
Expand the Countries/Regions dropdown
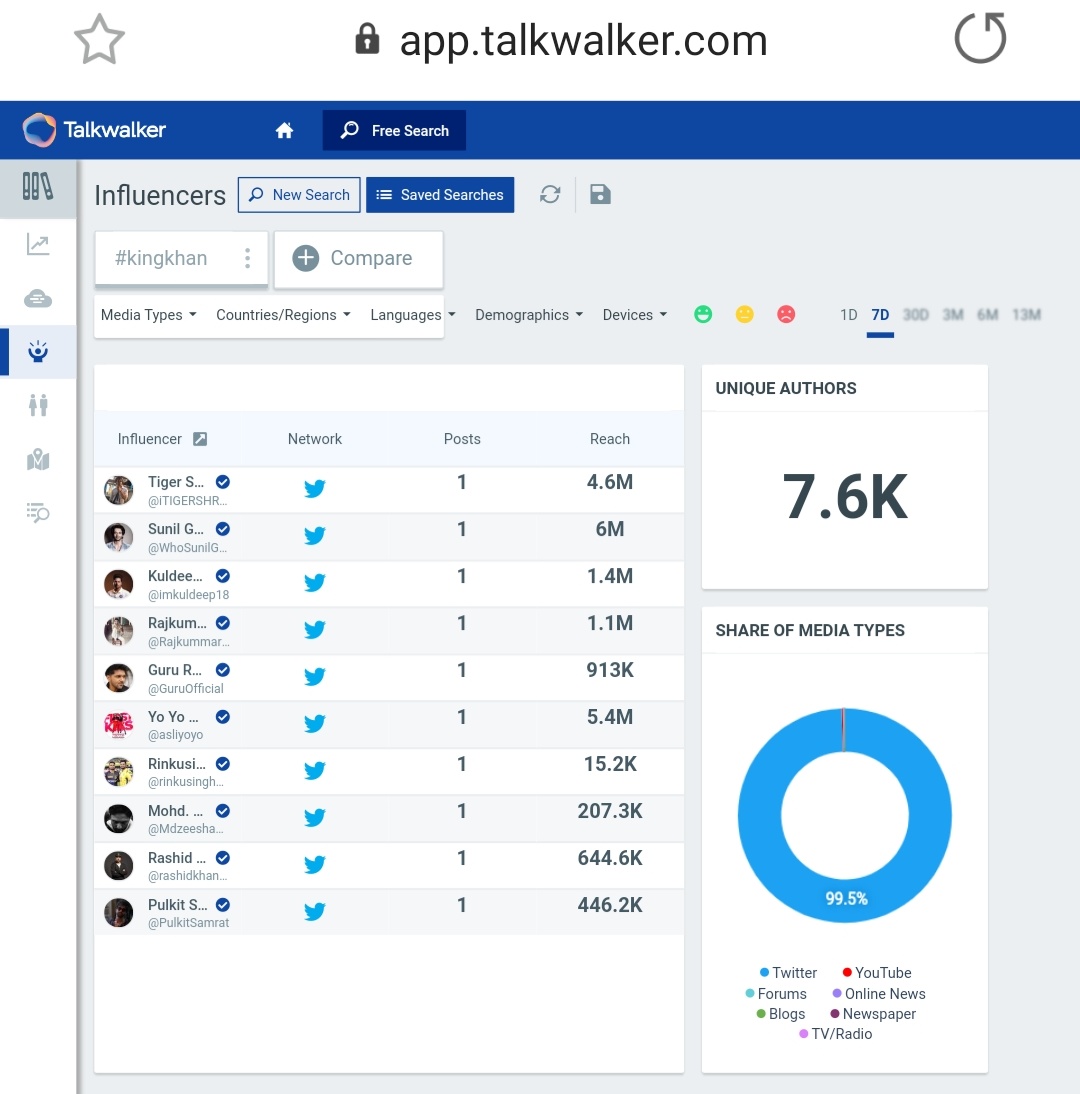[x=283, y=315]
